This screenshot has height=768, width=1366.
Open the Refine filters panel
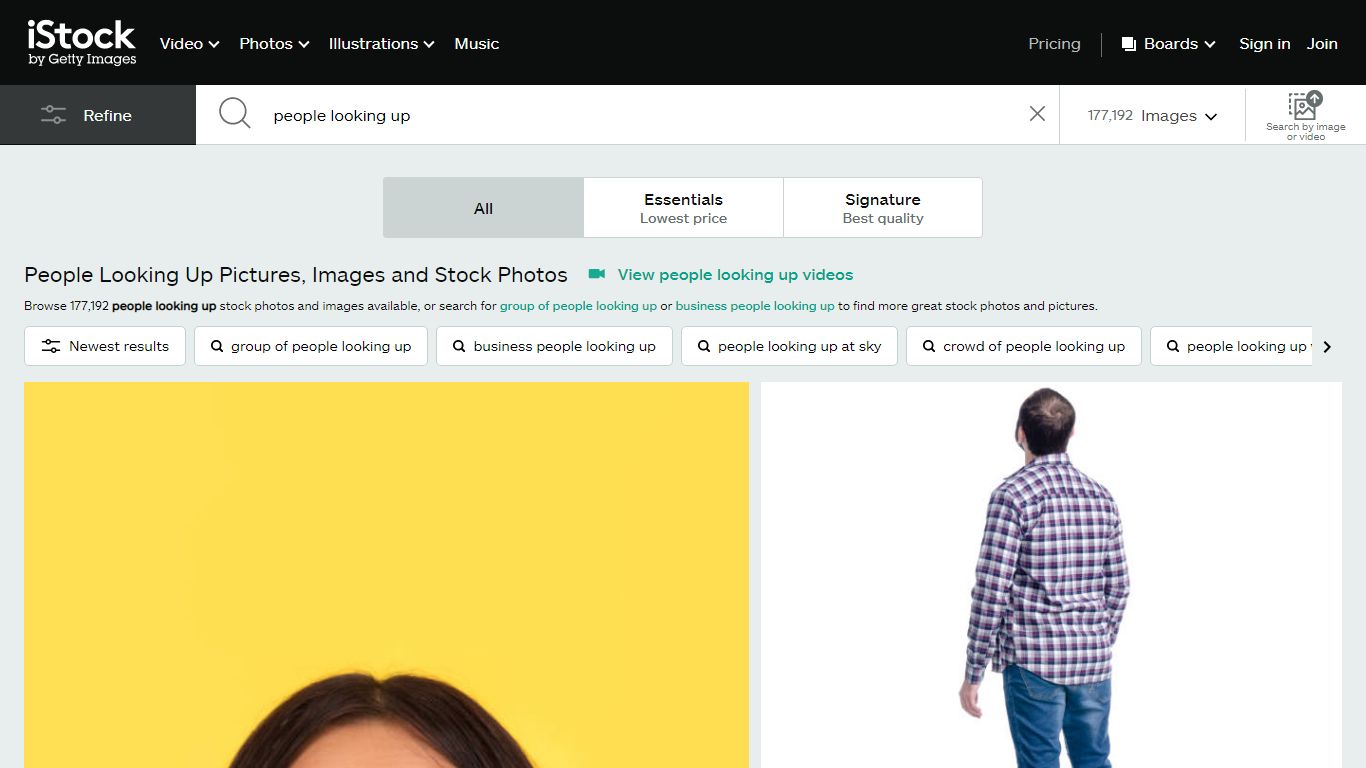[x=98, y=115]
